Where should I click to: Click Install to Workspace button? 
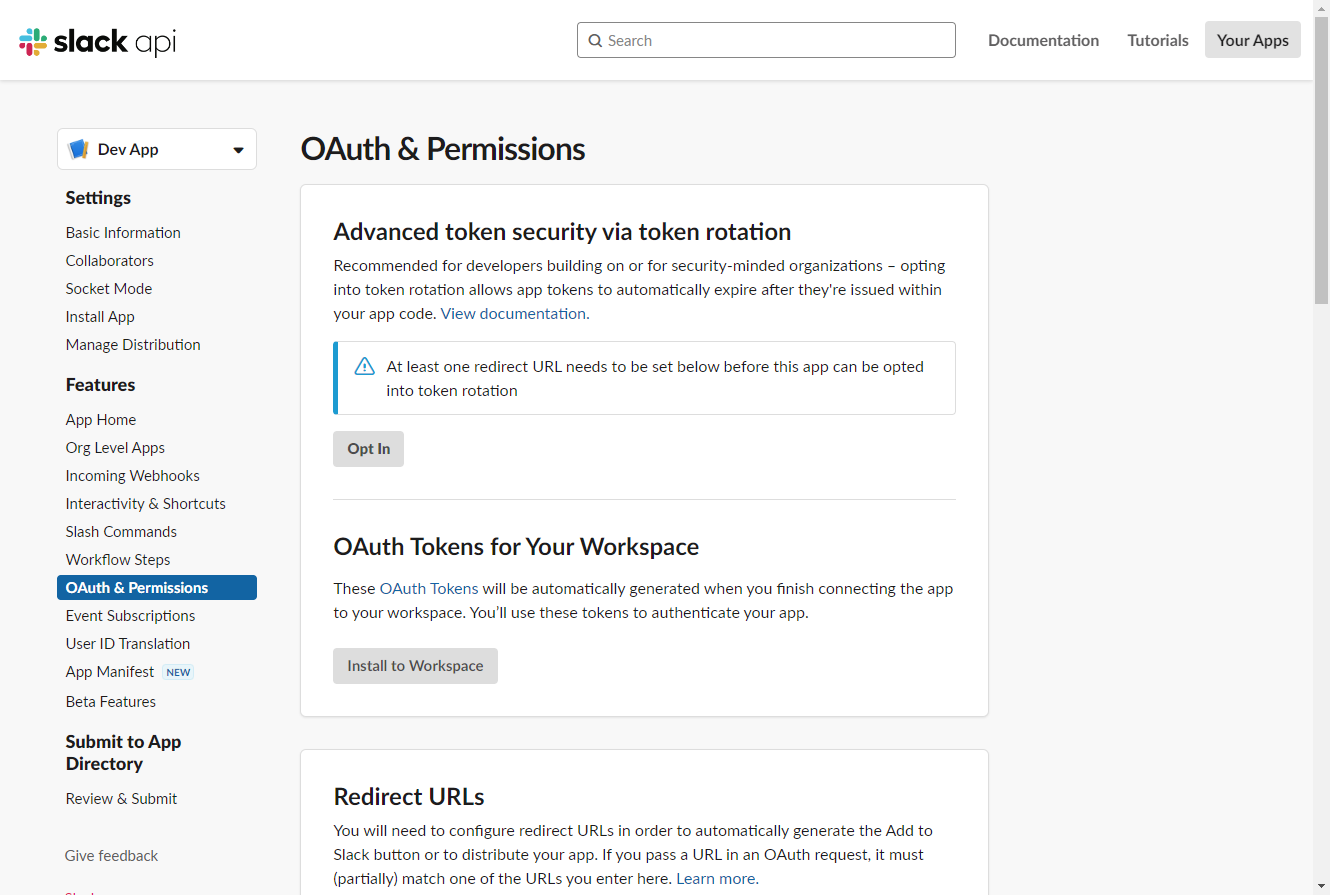pos(415,666)
